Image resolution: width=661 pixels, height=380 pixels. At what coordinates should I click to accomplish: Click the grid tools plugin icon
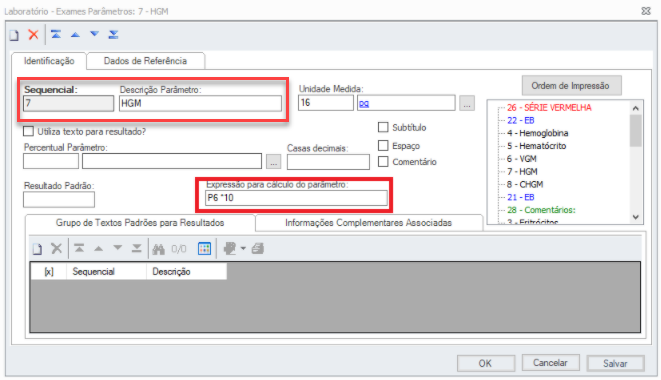pos(230,249)
